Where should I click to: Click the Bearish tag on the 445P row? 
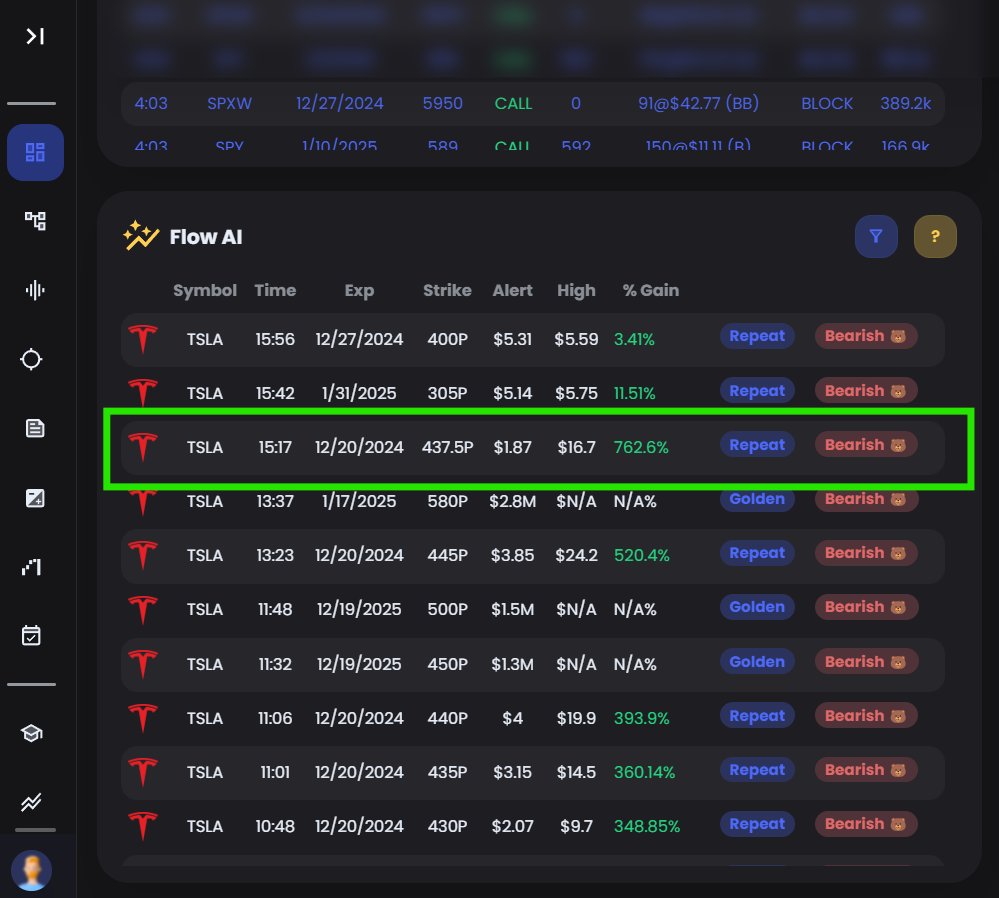point(866,553)
